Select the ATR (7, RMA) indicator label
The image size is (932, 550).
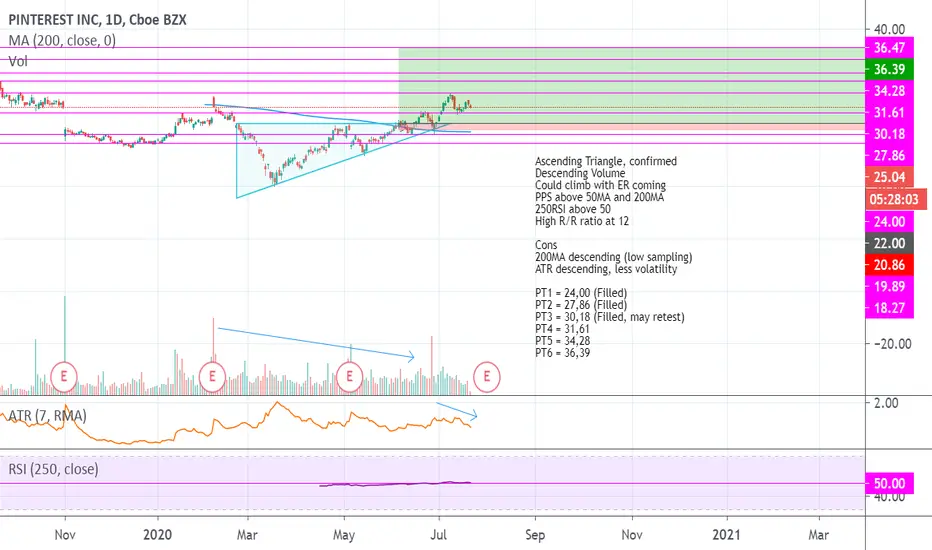click(48, 416)
